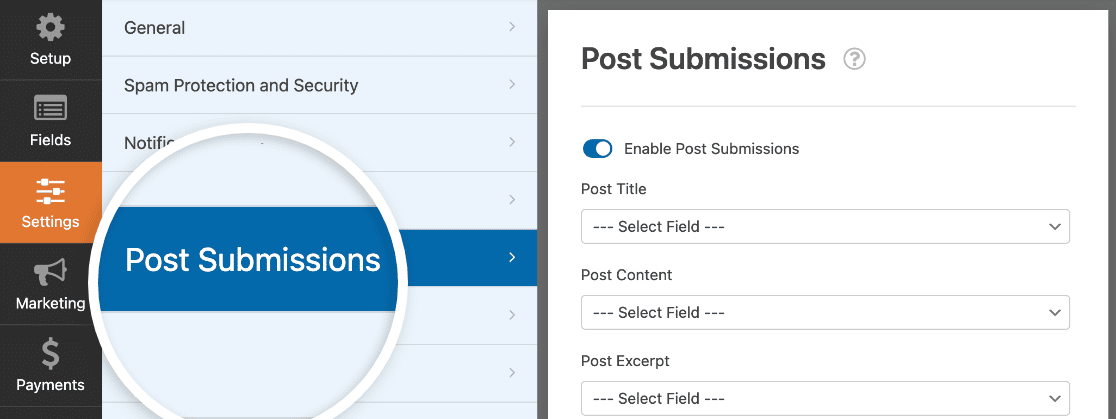
Task: Open the Payments dollar icon
Action: click(50, 354)
